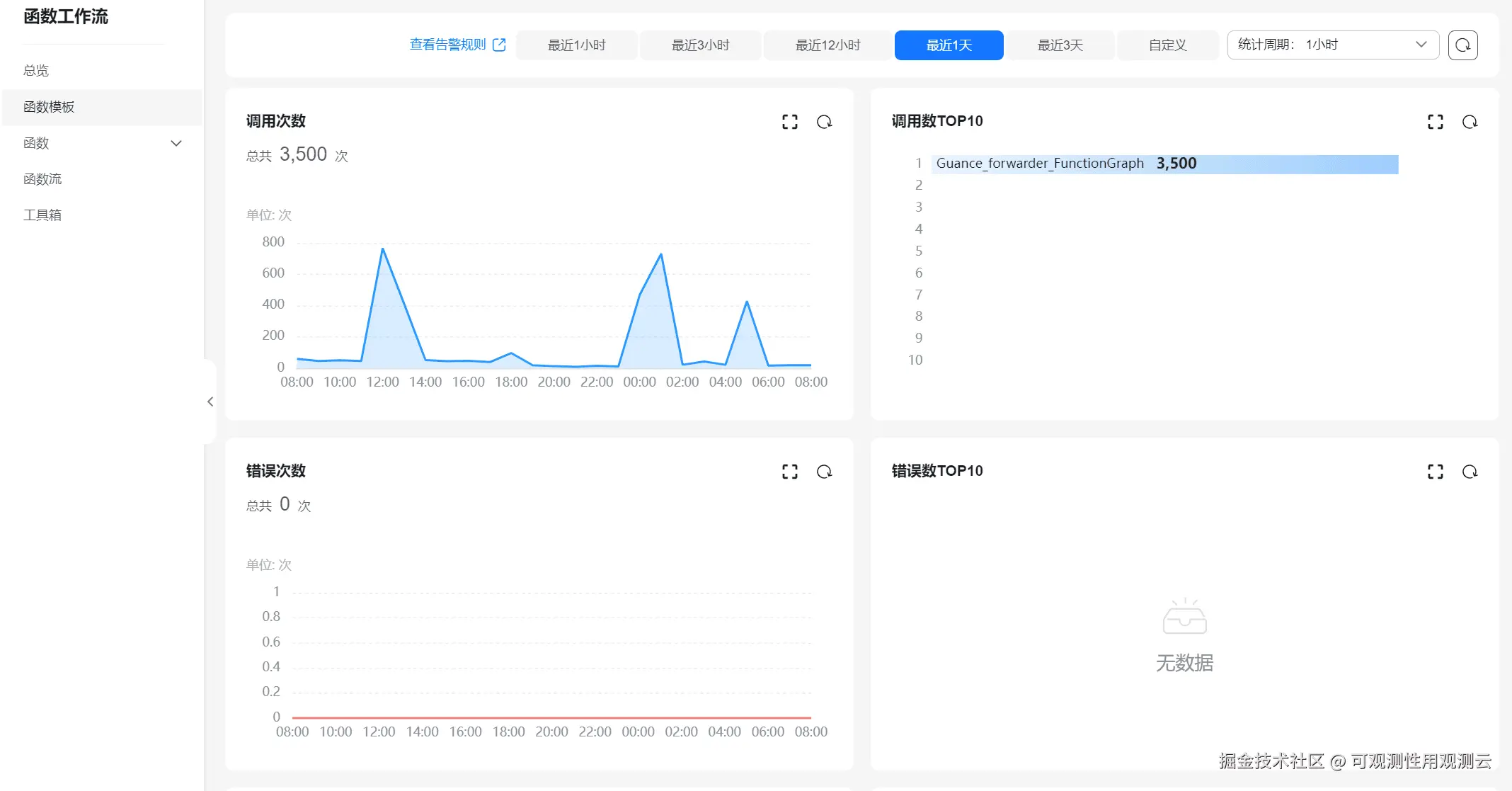Open the 统计周期 dropdown
The height and width of the screenshot is (791, 1512).
tap(1332, 45)
